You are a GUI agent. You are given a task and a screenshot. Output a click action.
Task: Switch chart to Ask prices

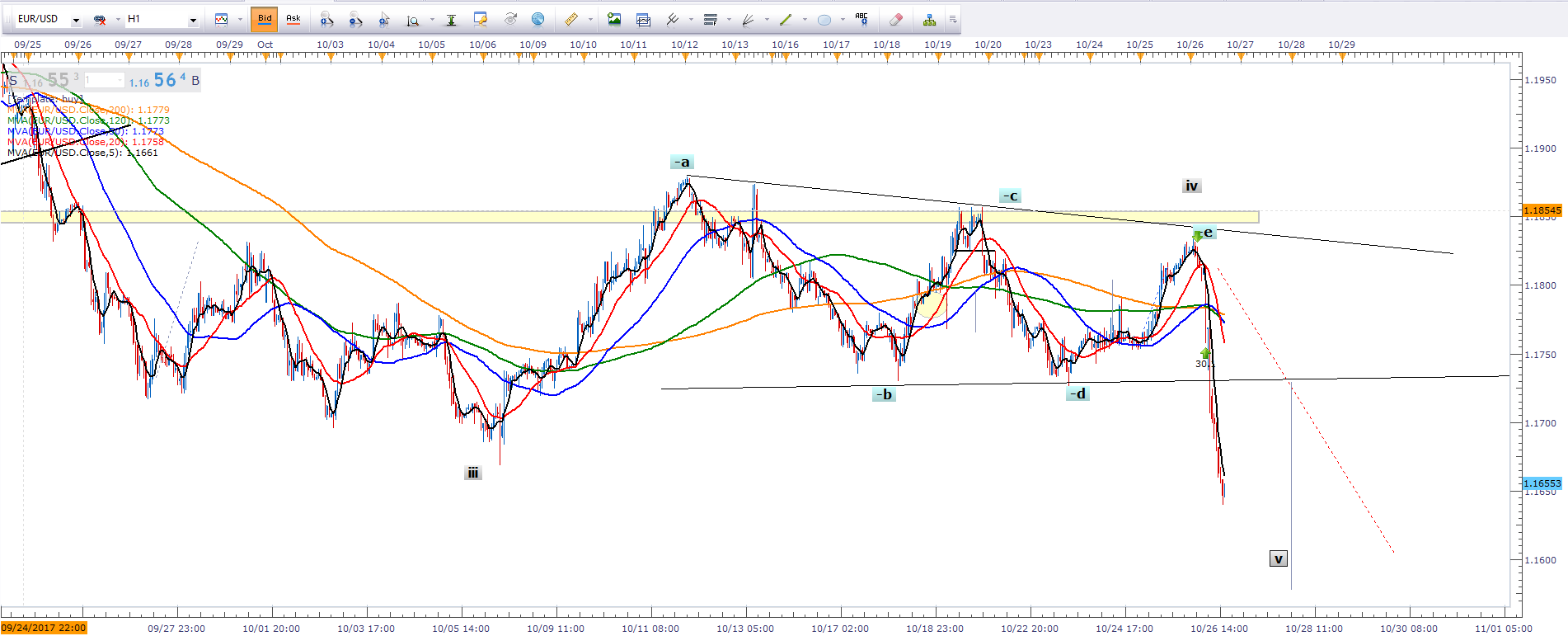click(293, 19)
